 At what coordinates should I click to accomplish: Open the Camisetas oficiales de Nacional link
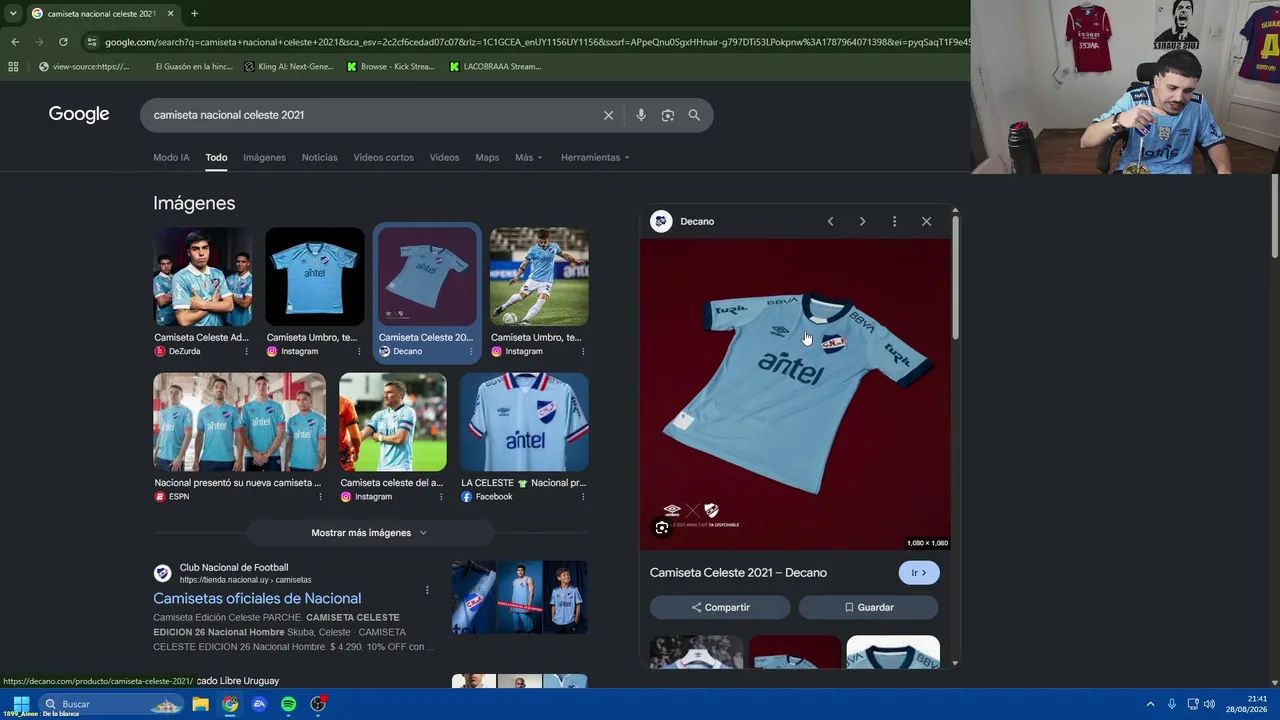point(257,598)
